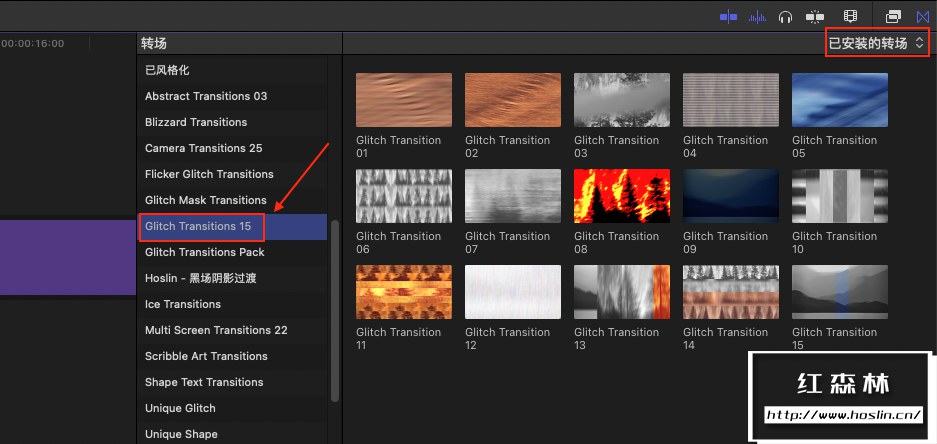Select Glitch Transition 04 thumbnail
Image resolution: width=937 pixels, height=444 pixels.
[731, 100]
